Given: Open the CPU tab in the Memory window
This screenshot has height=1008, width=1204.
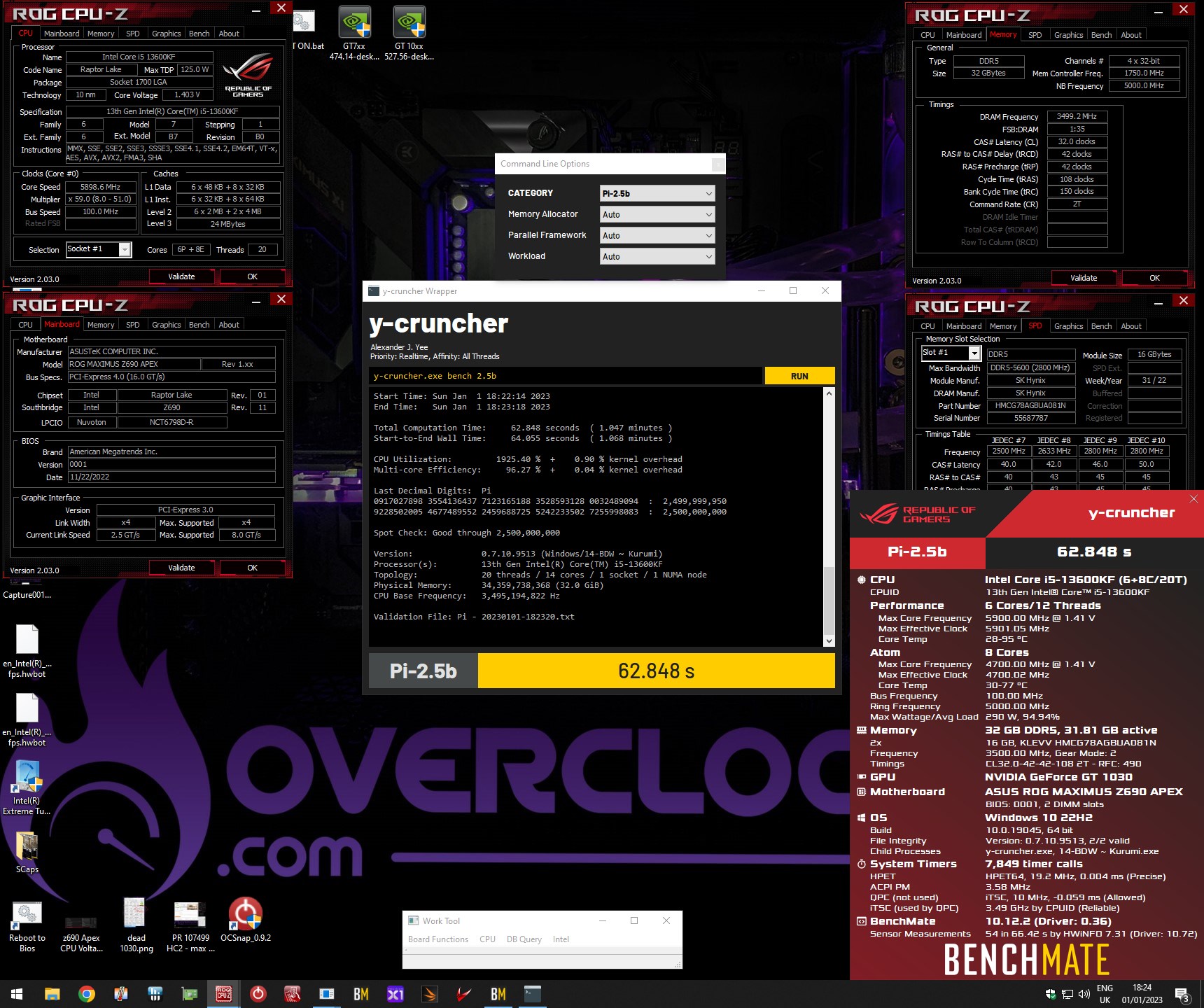Looking at the screenshot, I should [x=927, y=35].
